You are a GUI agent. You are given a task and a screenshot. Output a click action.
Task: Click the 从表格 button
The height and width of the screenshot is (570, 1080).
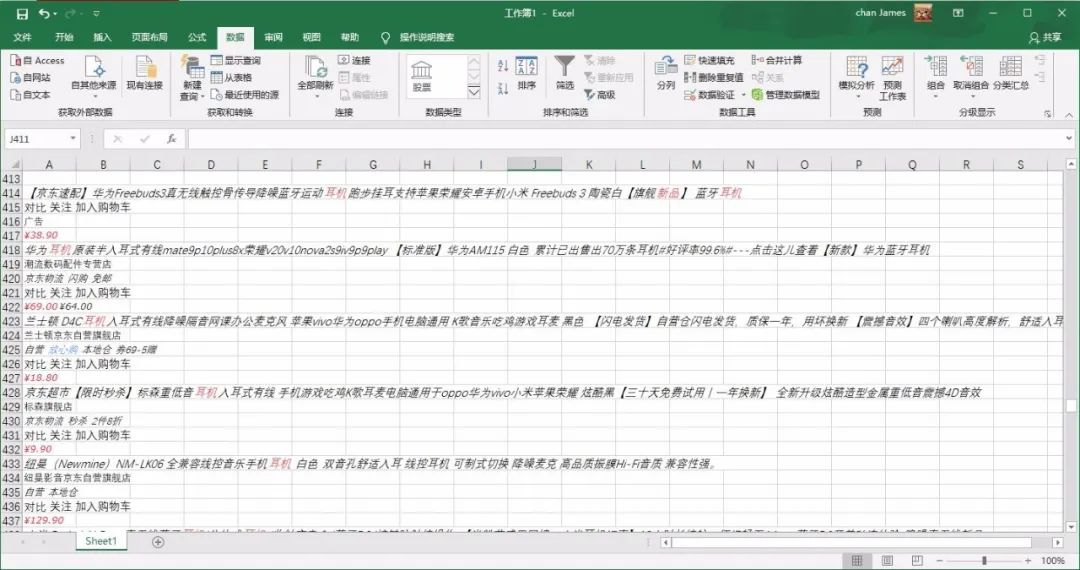click(231, 78)
